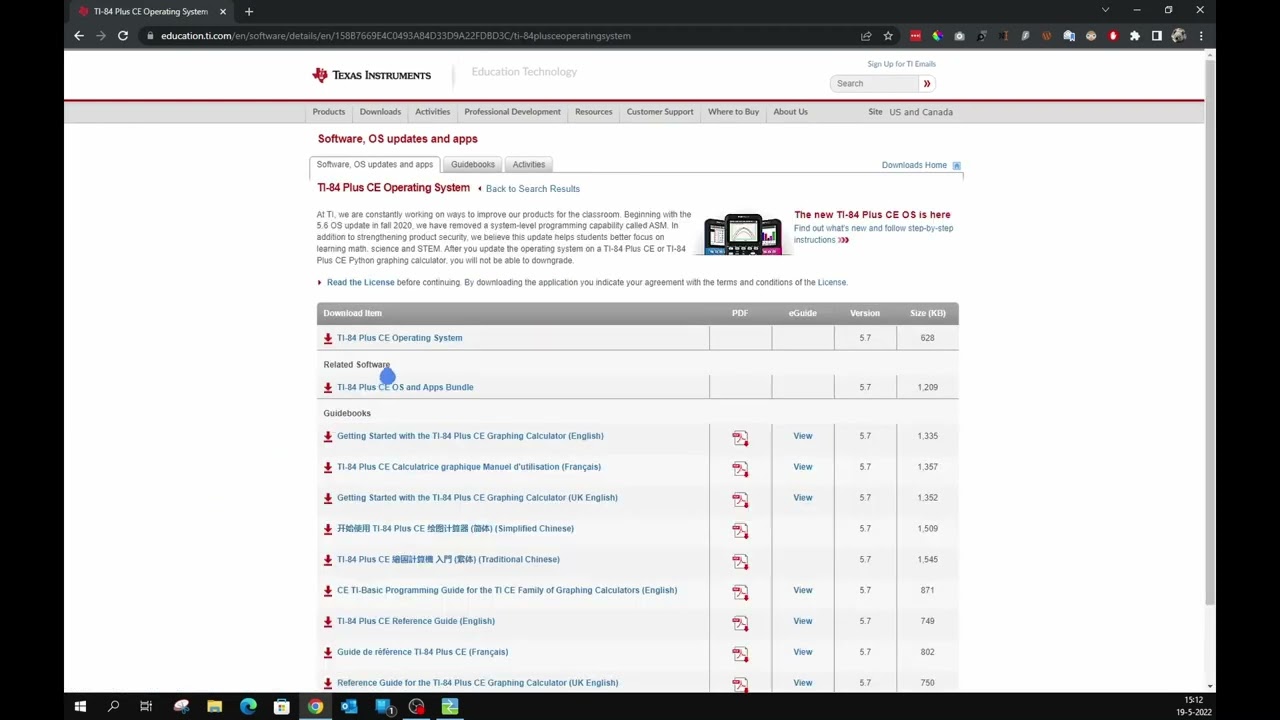
Task: Click the download arrow beside OS and Apps Bundle
Action: pos(328,387)
